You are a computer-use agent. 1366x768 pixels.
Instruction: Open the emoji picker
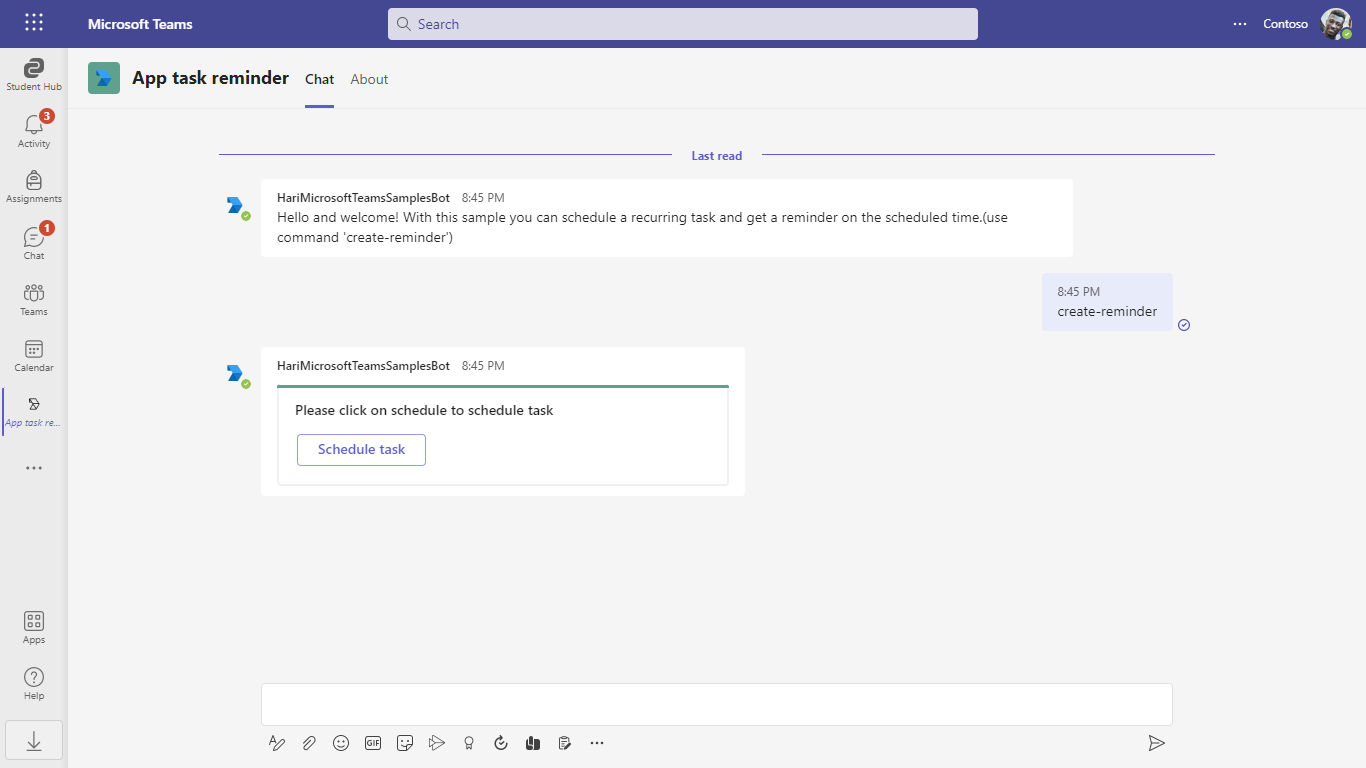tap(341, 743)
